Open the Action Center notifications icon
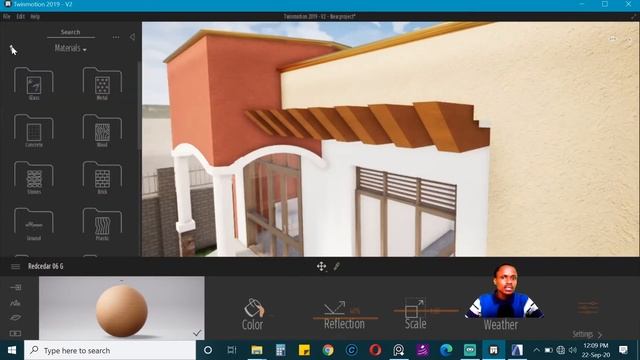 pyautogui.click(x=623, y=350)
